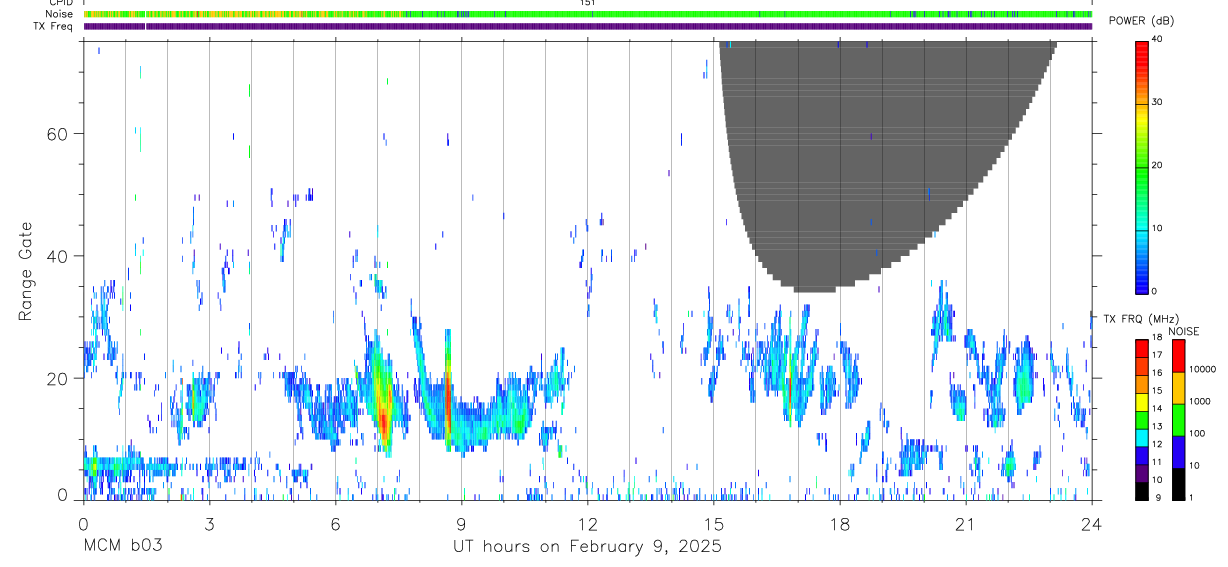Click the NOISE legend title

pos(1184,331)
